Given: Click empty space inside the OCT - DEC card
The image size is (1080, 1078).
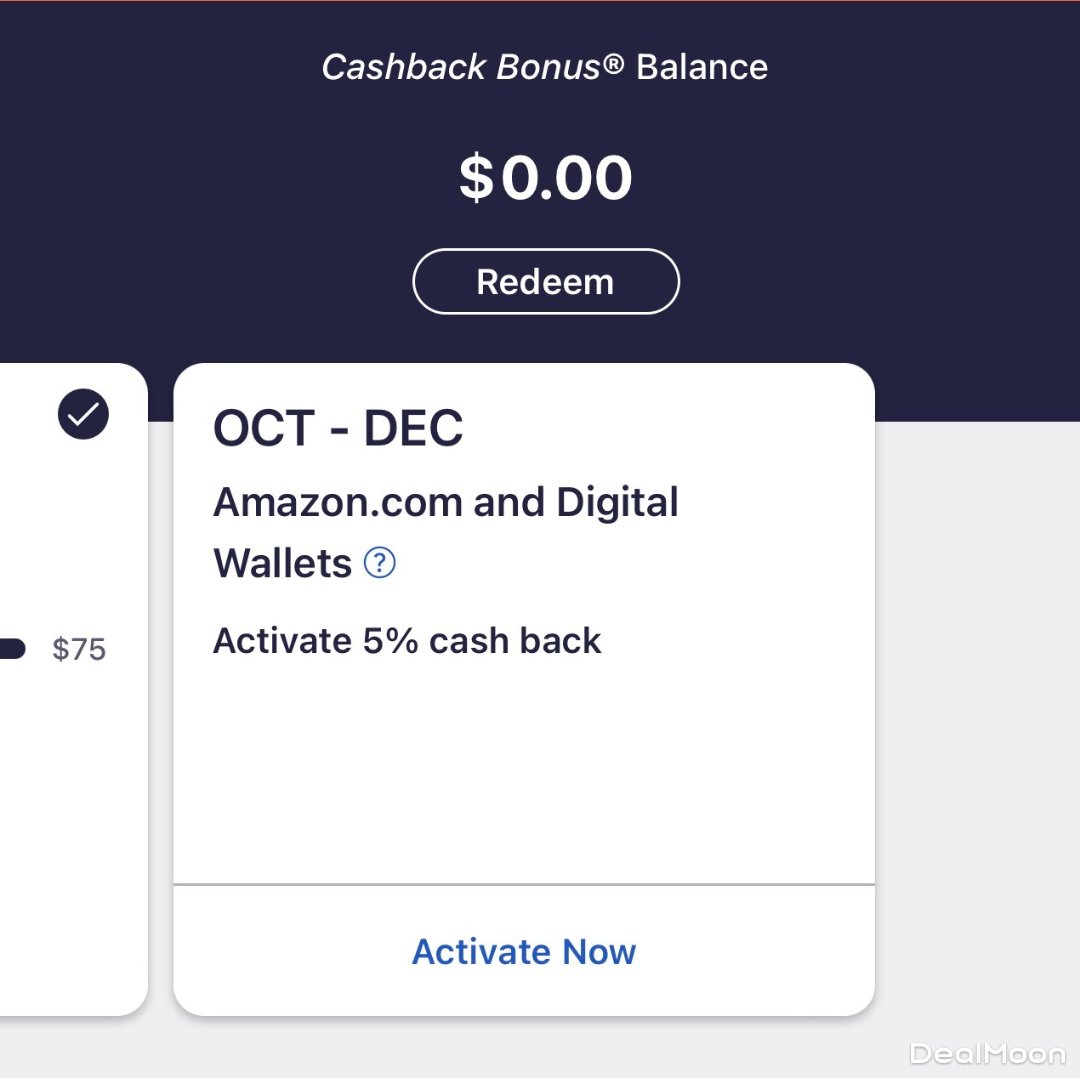Looking at the screenshot, I should (524, 770).
